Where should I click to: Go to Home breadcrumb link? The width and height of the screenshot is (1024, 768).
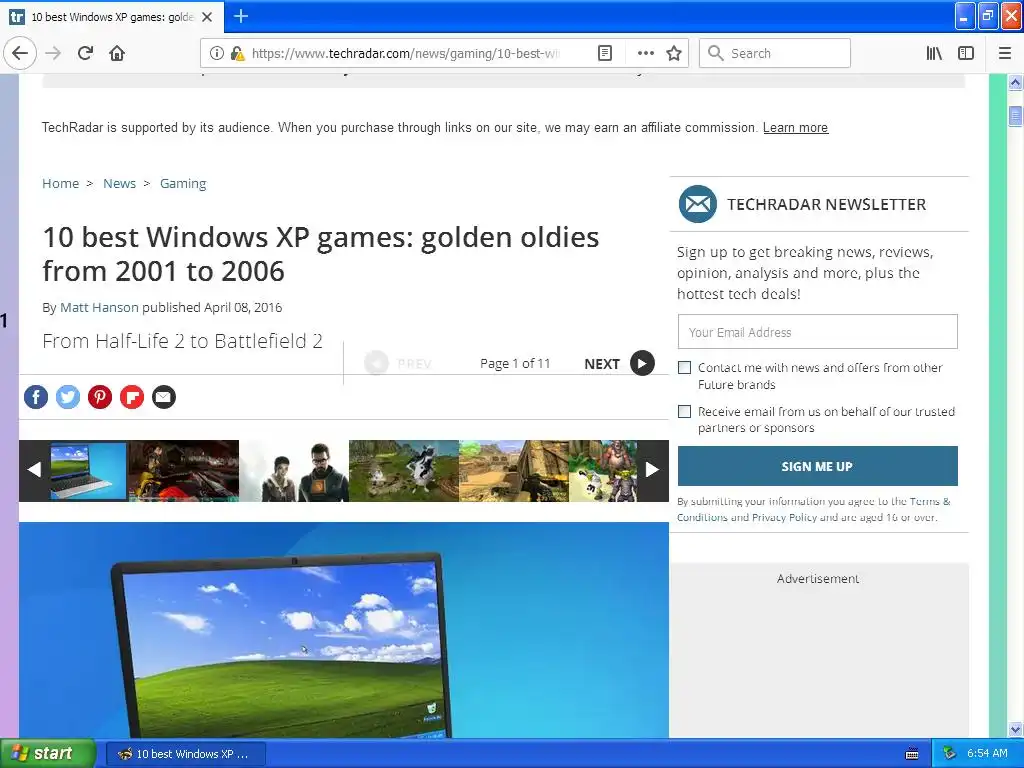pyautogui.click(x=60, y=184)
